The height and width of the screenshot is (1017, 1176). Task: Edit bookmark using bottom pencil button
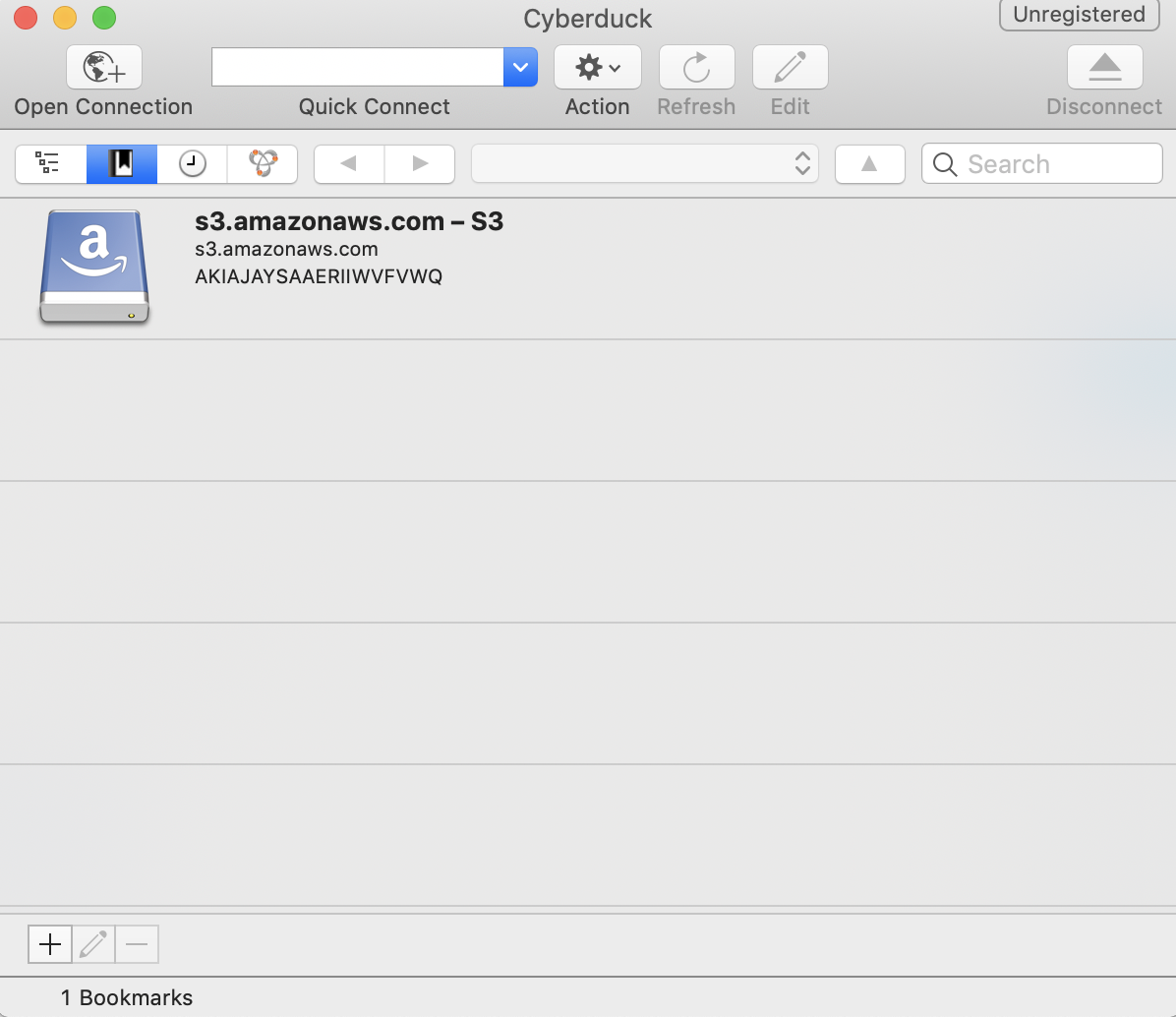click(93, 944)
